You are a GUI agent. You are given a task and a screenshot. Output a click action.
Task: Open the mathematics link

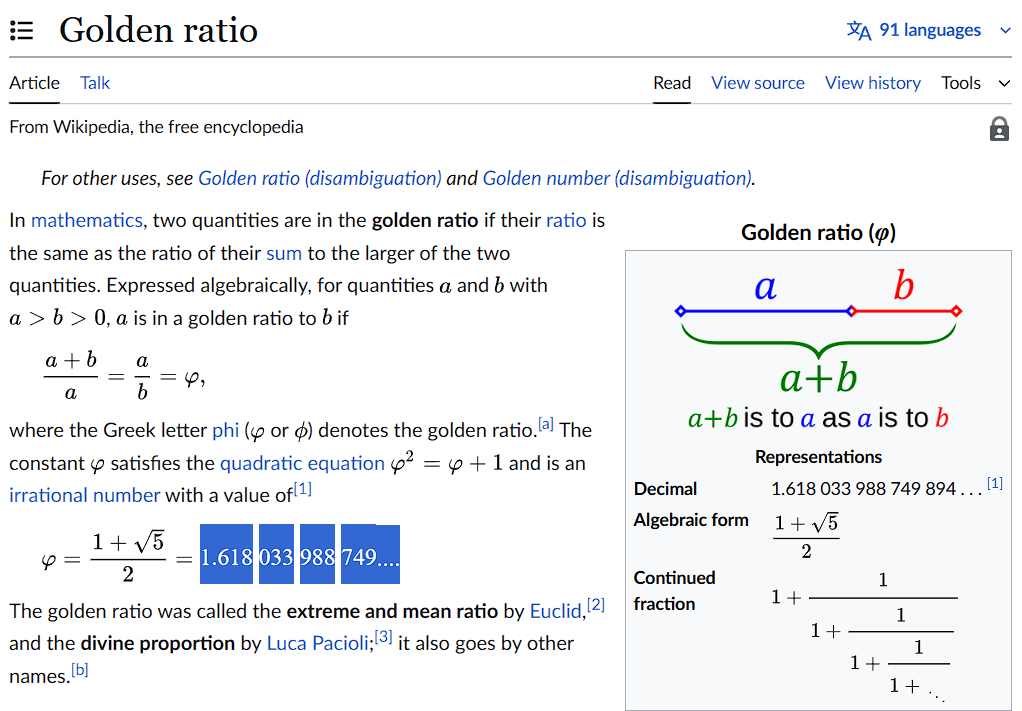pyautogui.click(x=87, y=220)
